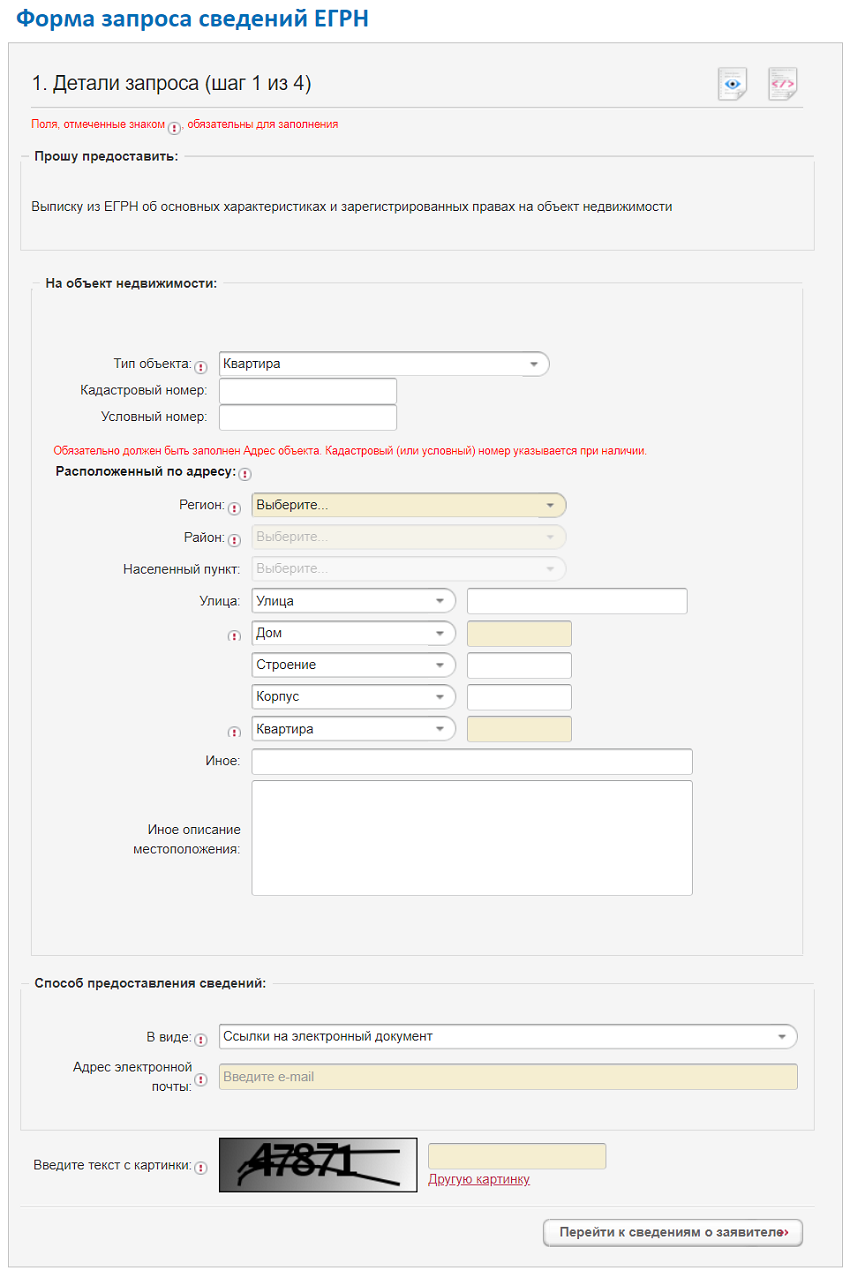Click the Другую картинку link
The width and height of the screenshot is (850, 1278).
[479, 1180]
